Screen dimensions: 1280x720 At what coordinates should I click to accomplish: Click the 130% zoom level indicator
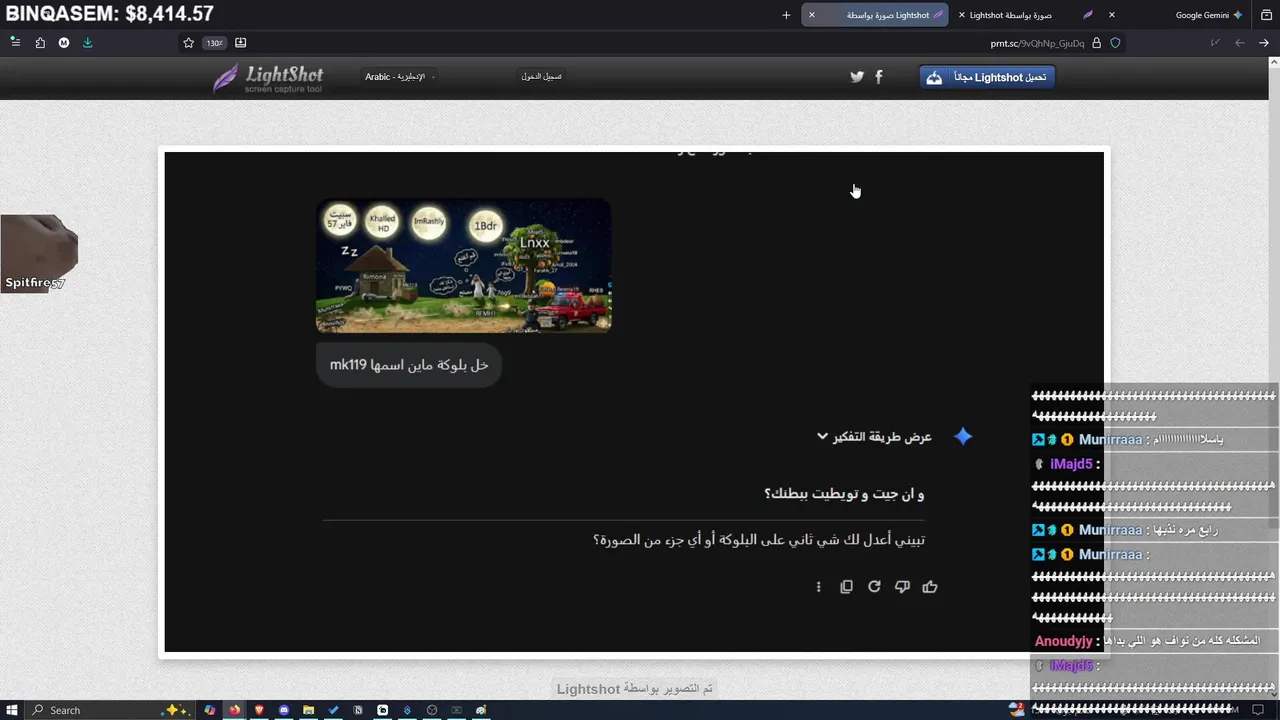[214, 43]
